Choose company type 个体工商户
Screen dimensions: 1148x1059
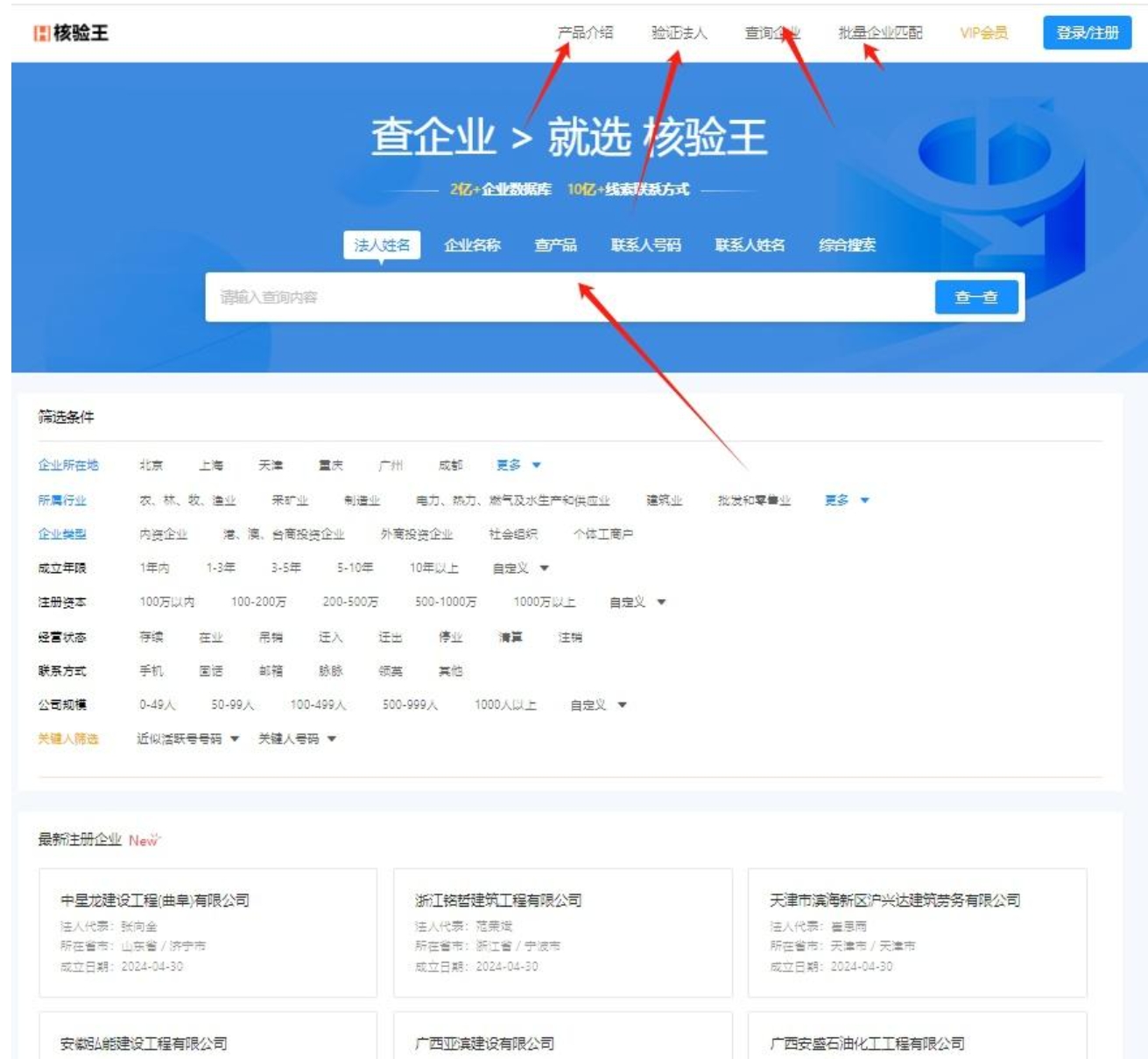(x=603, y=534)
